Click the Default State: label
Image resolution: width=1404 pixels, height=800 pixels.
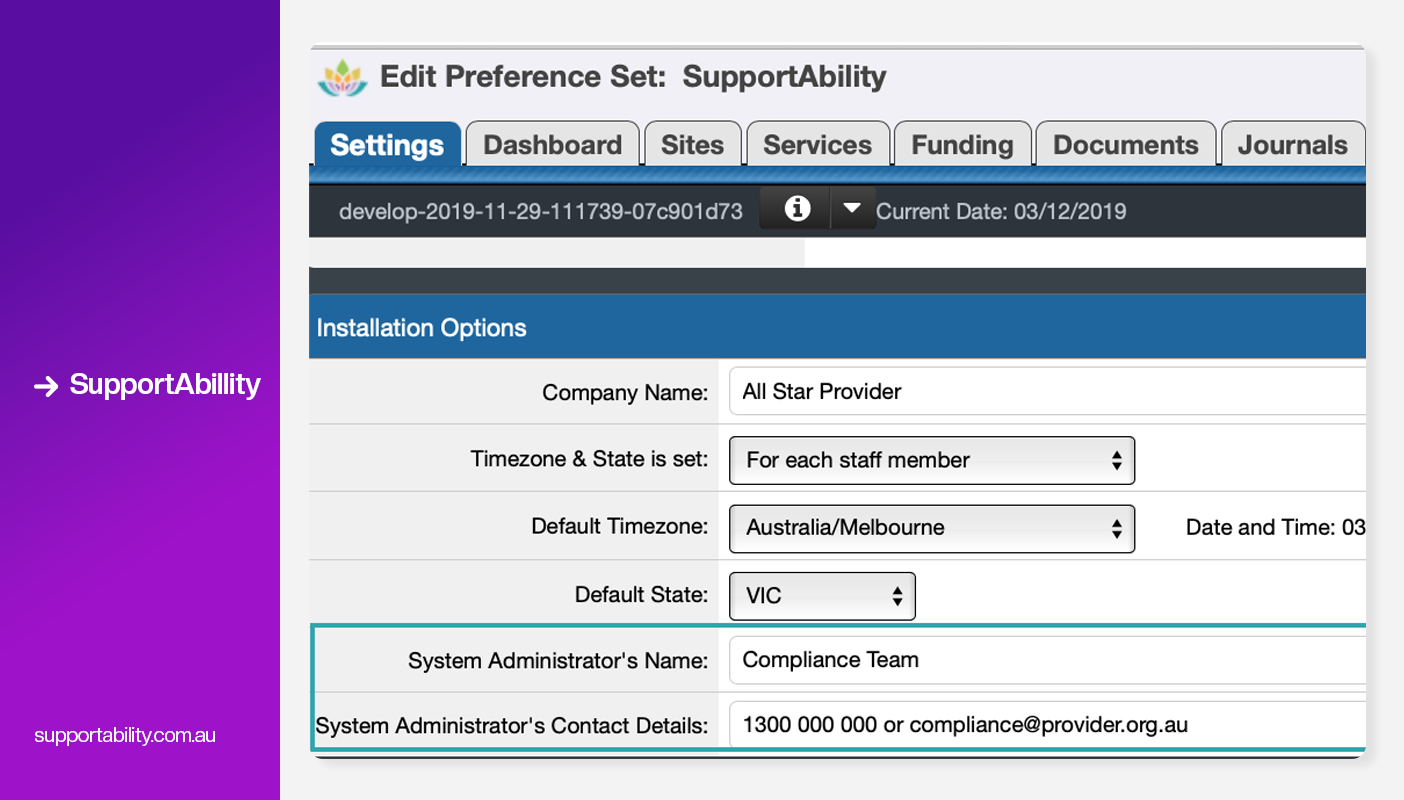pos(642,595)
